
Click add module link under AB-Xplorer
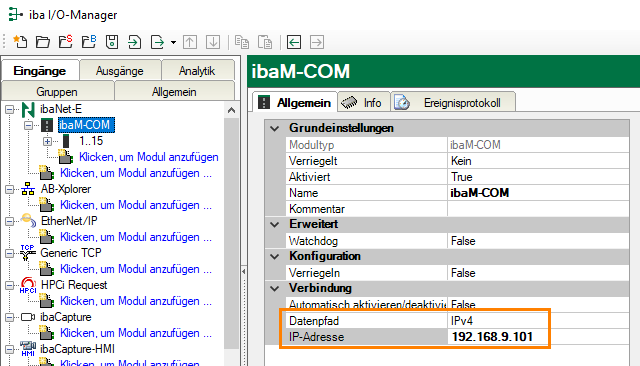[x=136, y=205]
